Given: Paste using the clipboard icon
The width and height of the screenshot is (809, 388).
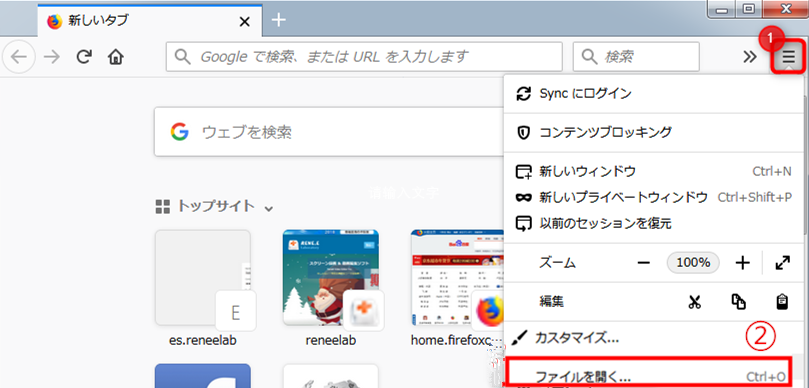Looking at the screenshot, I should pyautogui.click(x=783, y=302).
